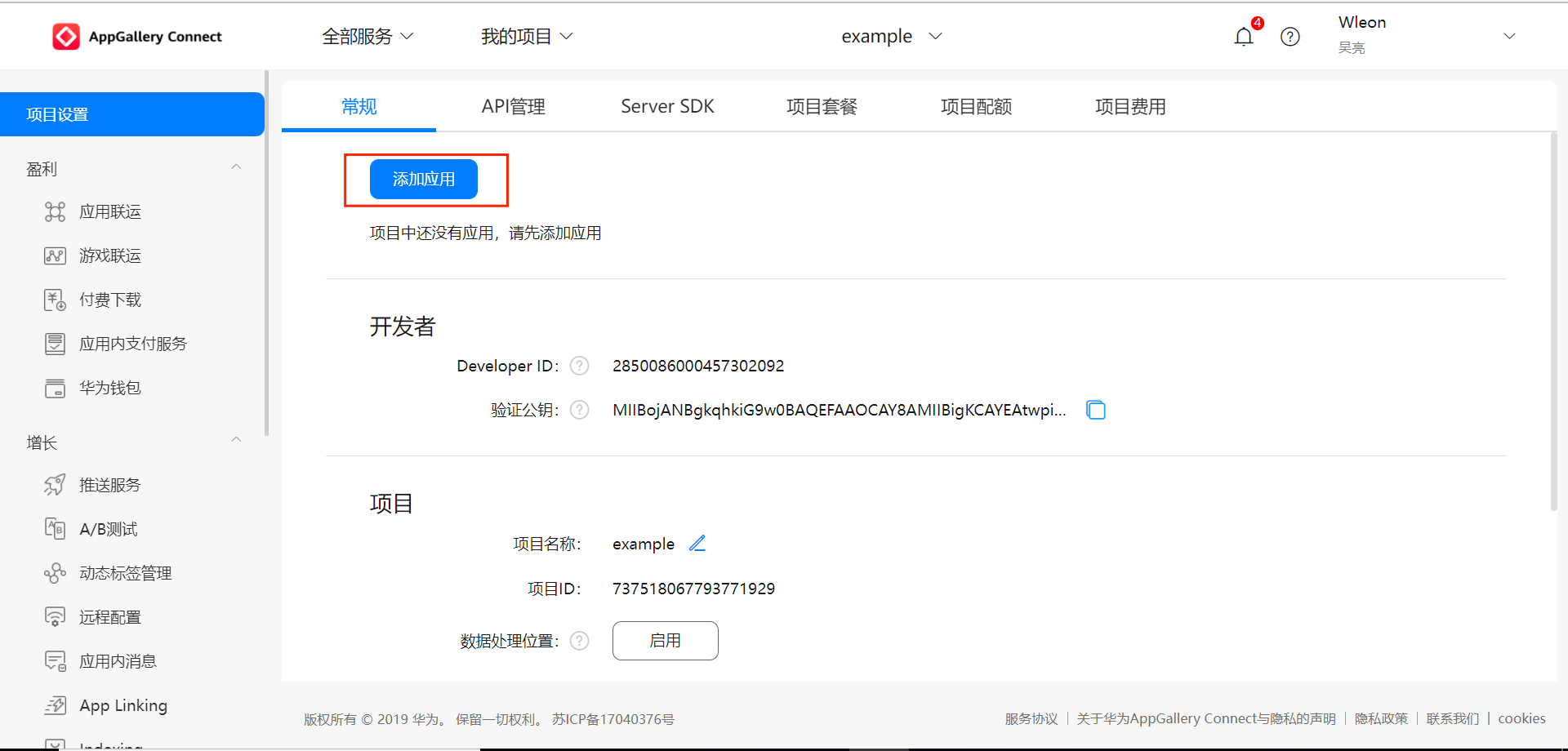
Task: Select 项目设置 in the sidebar
Action: pyautogui.click(x=132, y=114)
